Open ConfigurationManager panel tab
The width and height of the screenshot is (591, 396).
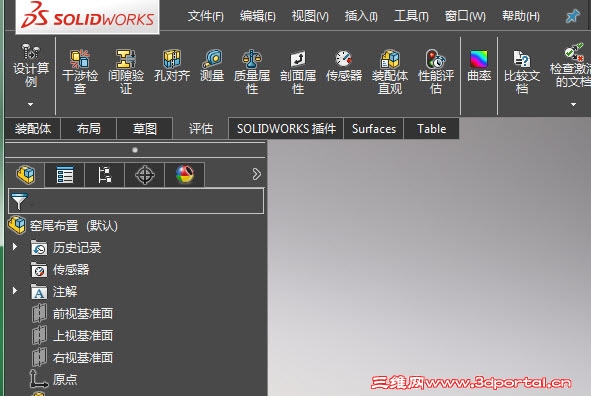click(104, 174)
